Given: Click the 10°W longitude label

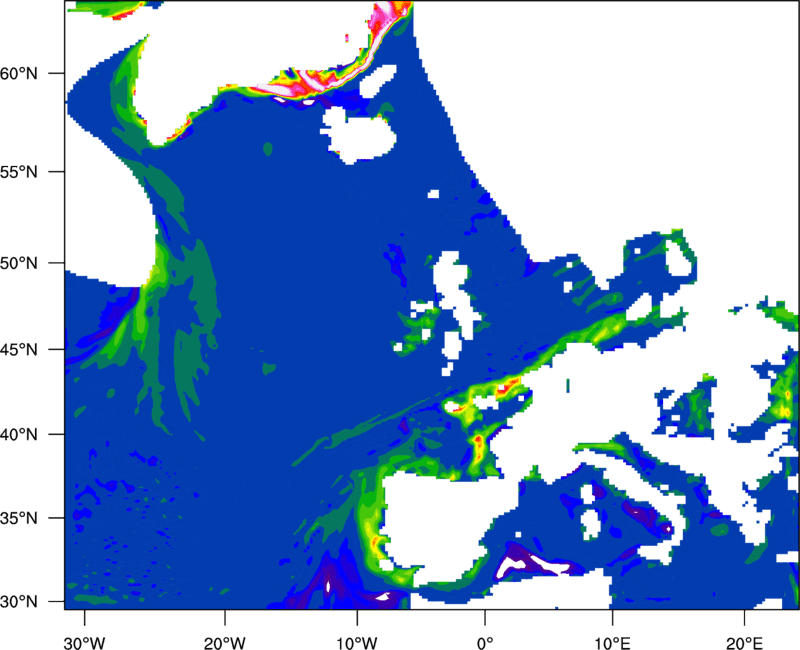Looking at the screenshot, I should tap(357, 643).
